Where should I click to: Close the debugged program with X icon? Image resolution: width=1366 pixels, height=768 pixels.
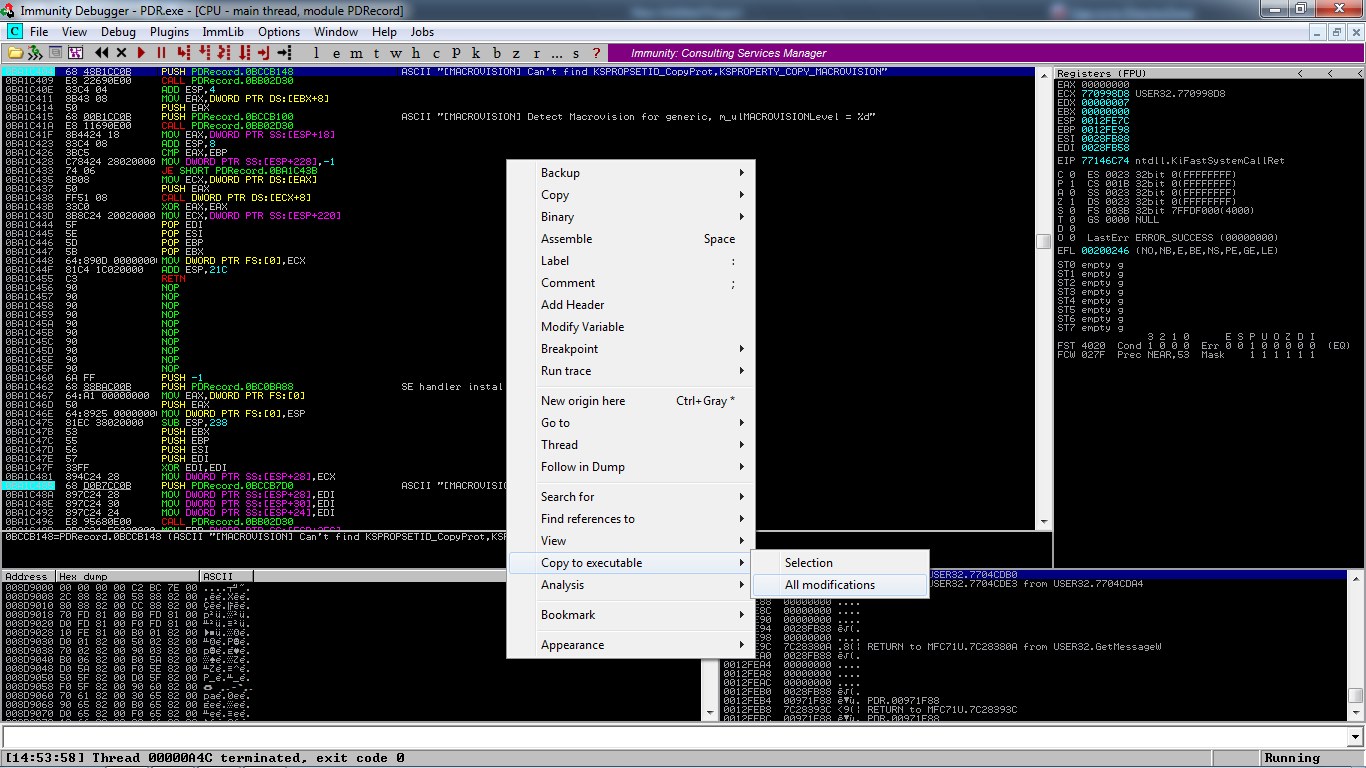click(x=122, y=53)
